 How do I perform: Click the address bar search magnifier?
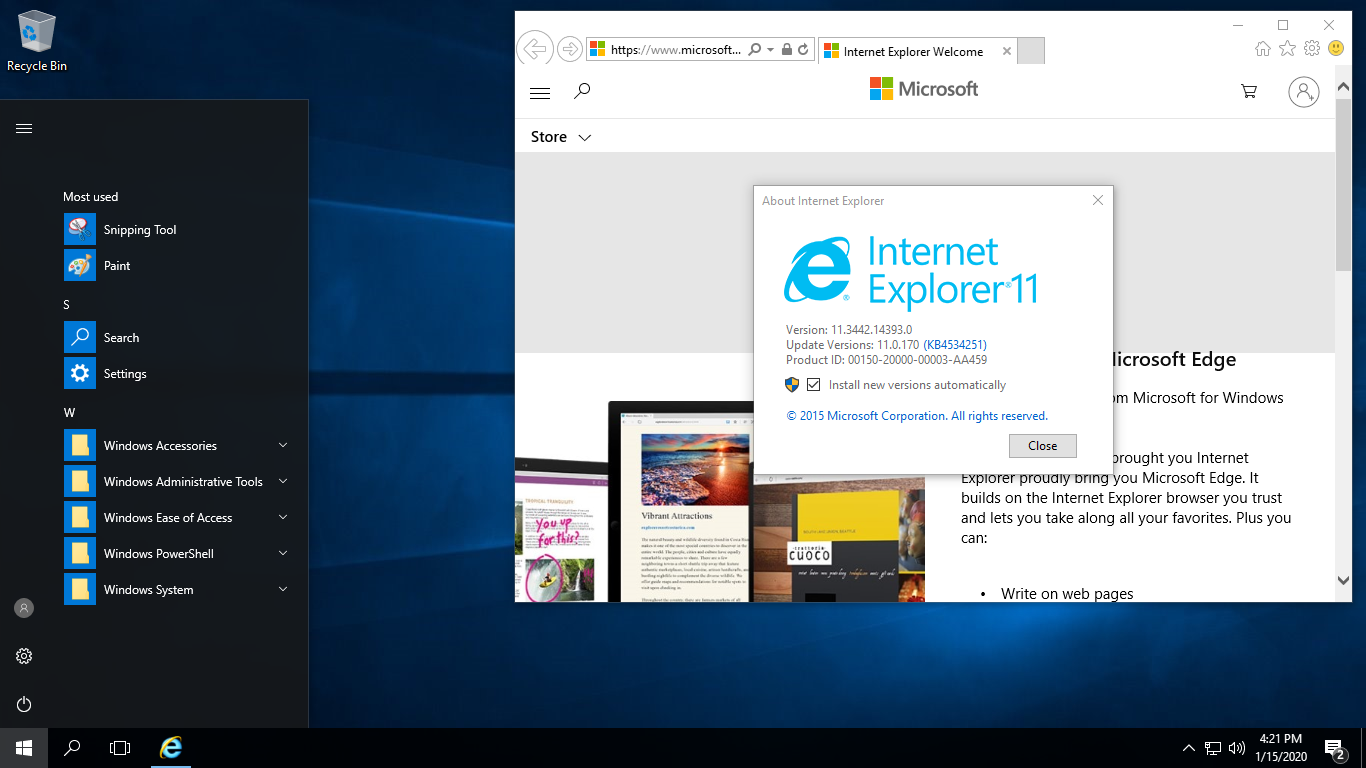click(x=755, y=49)
